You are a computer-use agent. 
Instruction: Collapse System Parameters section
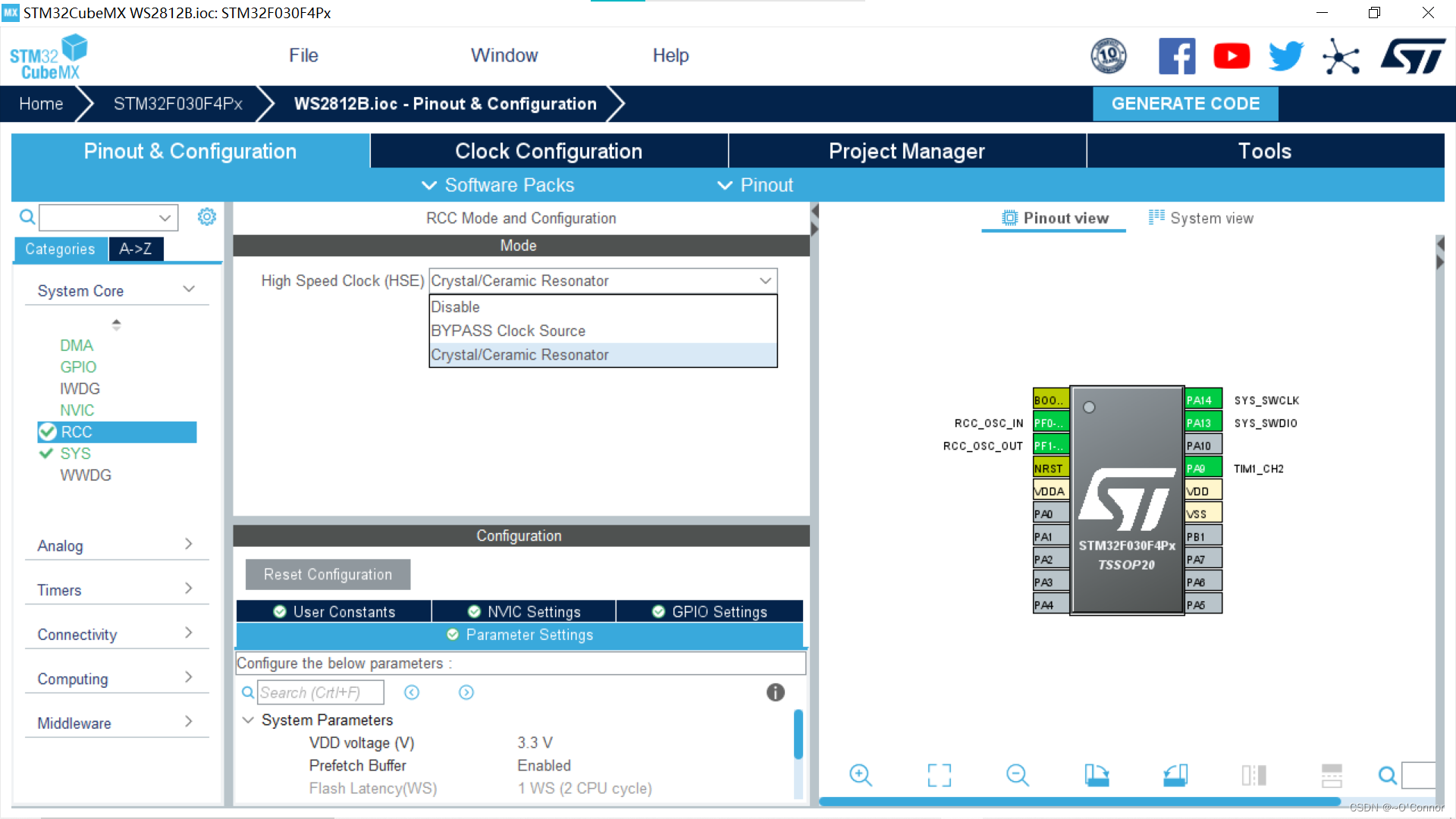(x=248, y=720)
